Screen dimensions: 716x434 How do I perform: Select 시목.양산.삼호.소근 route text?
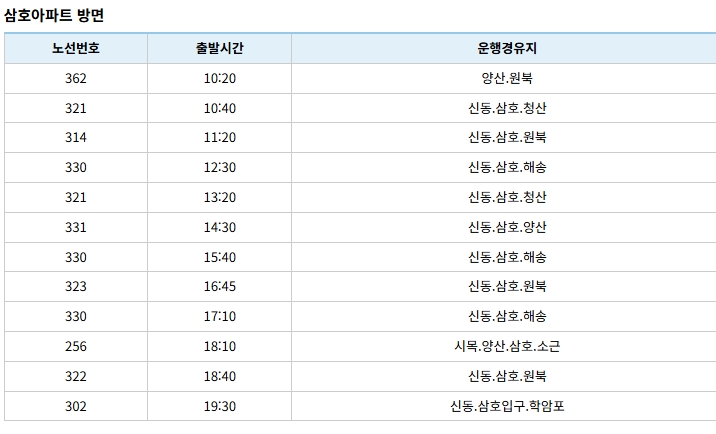pos(507,346)
